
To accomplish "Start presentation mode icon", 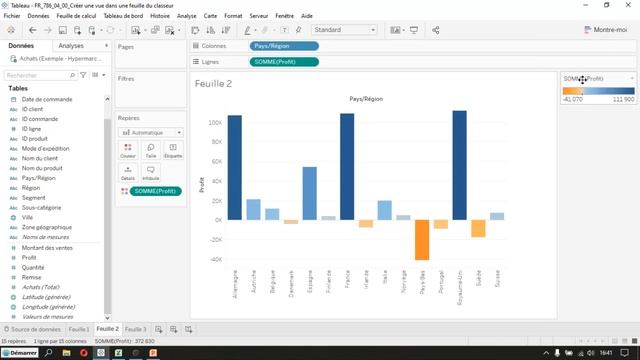I will (414, 30).
